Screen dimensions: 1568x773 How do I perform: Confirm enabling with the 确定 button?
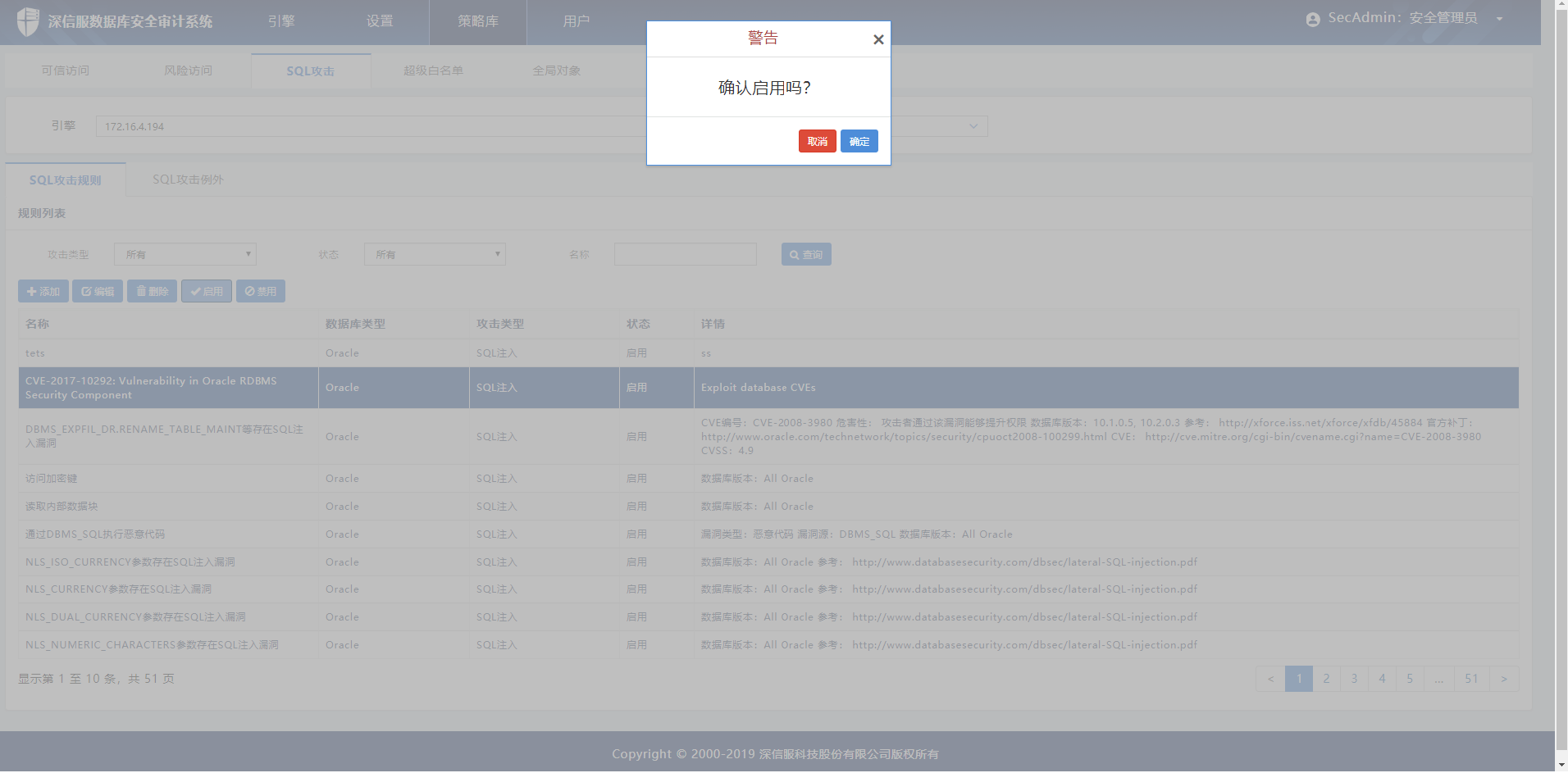[x=859, y=142]
